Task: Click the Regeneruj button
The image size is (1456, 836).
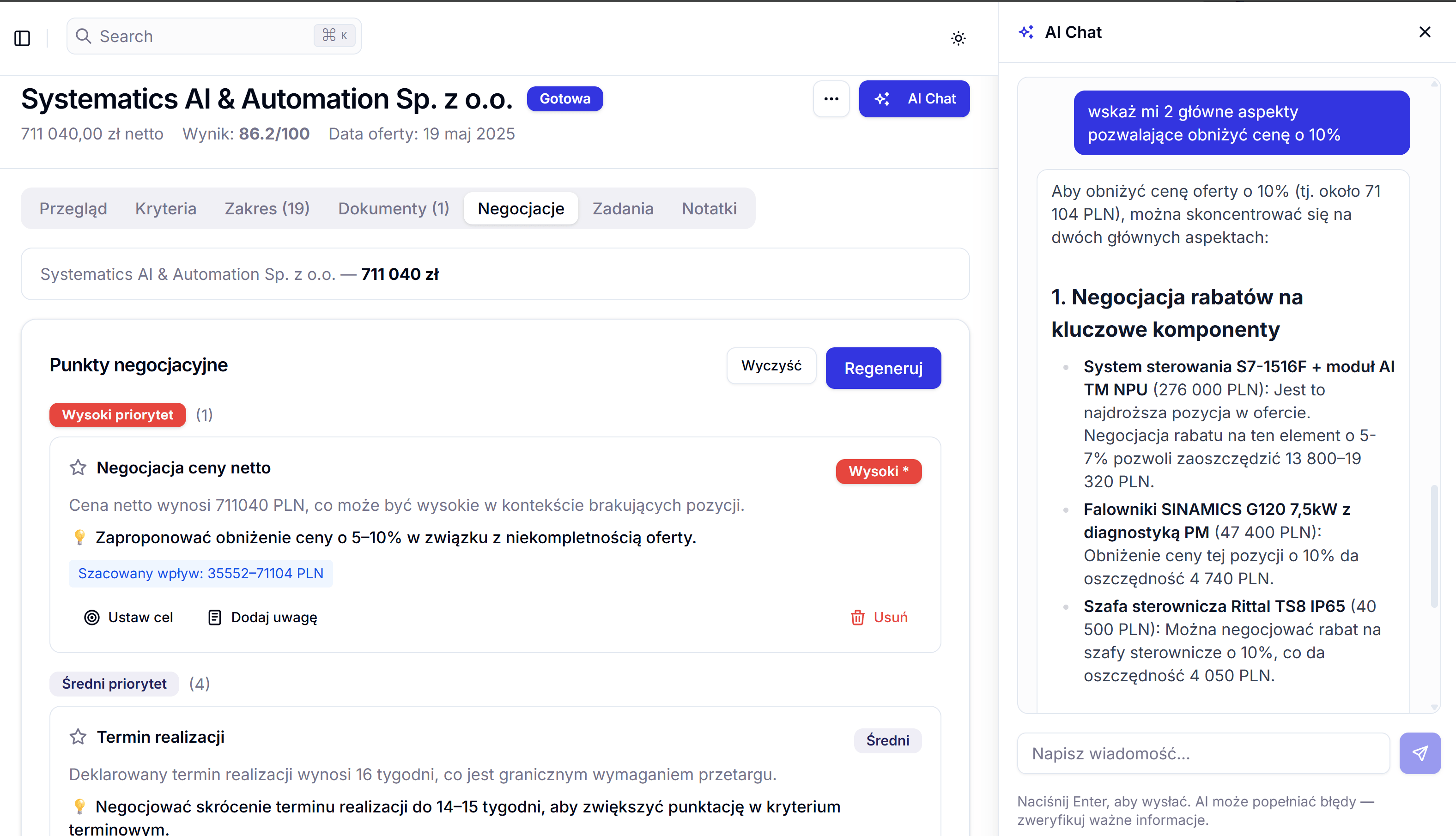Action: 883,368
